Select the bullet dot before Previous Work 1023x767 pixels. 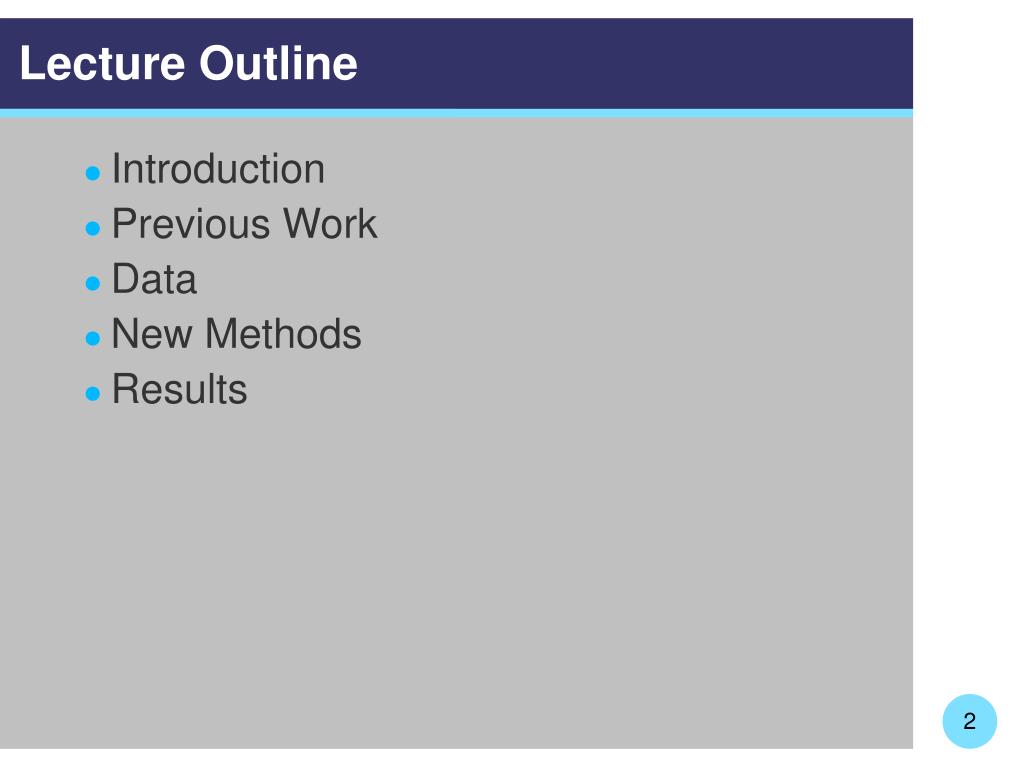click(x=93, y=228)
